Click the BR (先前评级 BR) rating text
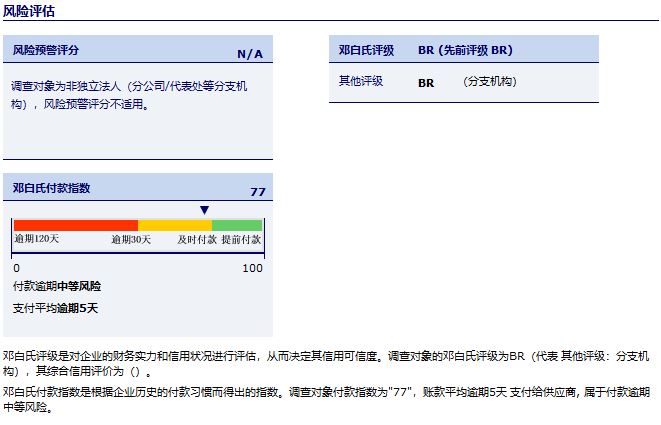The image size is (661, 425). (465, 50)
